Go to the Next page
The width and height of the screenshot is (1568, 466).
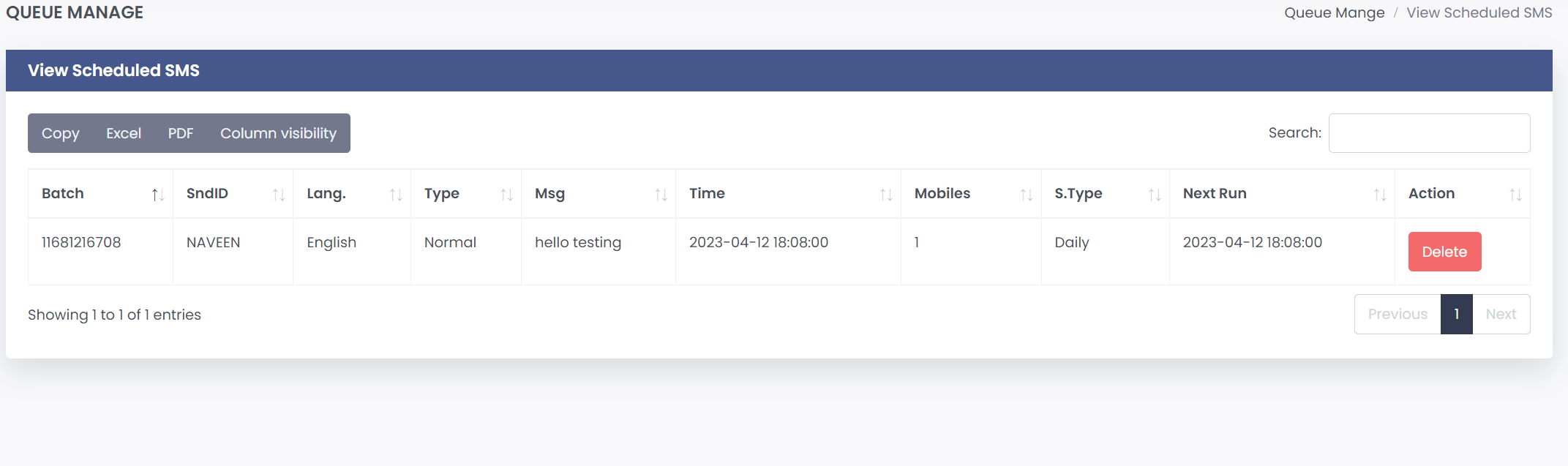tap(1501, 314)
